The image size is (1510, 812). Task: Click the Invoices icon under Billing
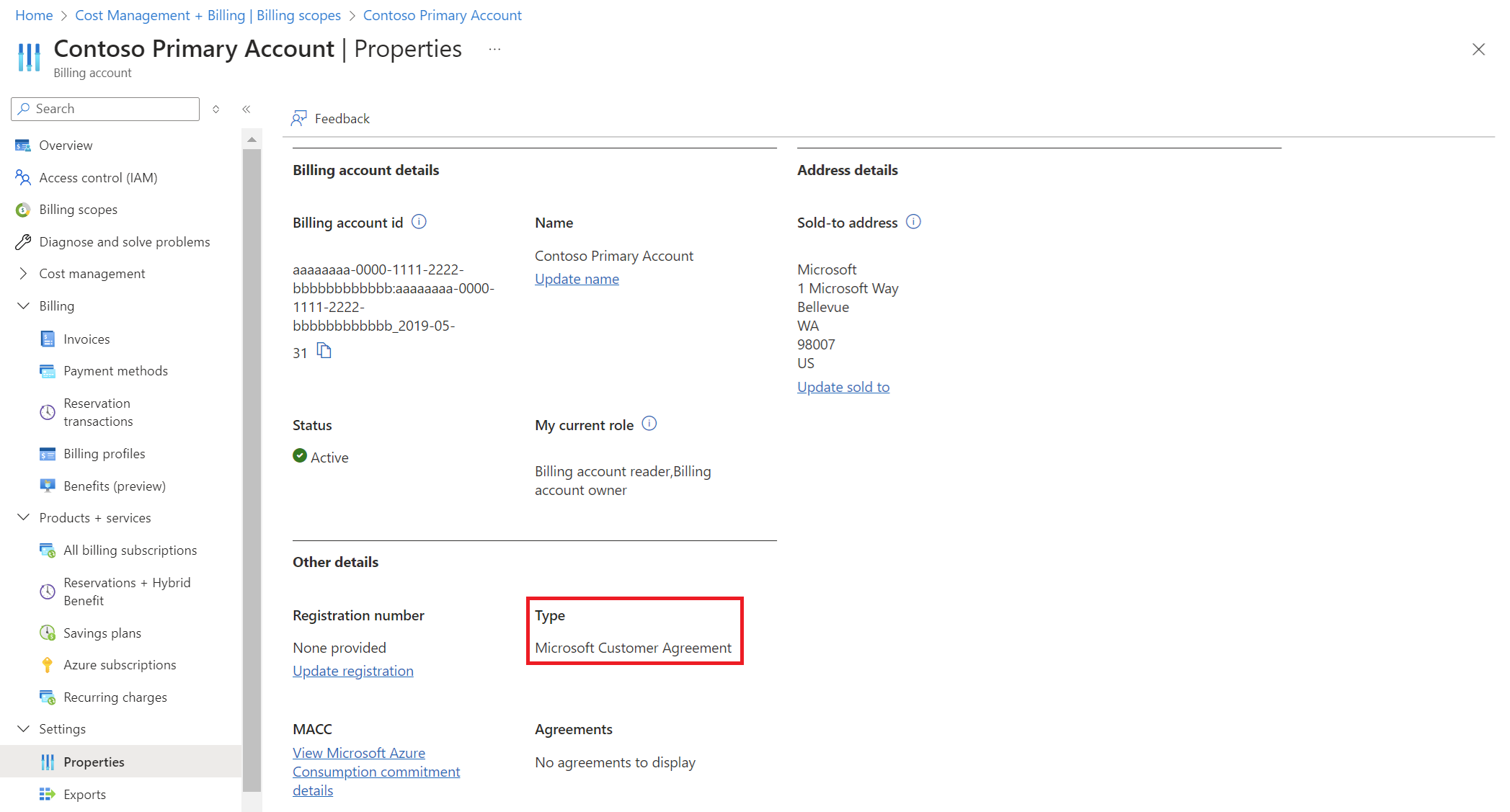[46, 339]
